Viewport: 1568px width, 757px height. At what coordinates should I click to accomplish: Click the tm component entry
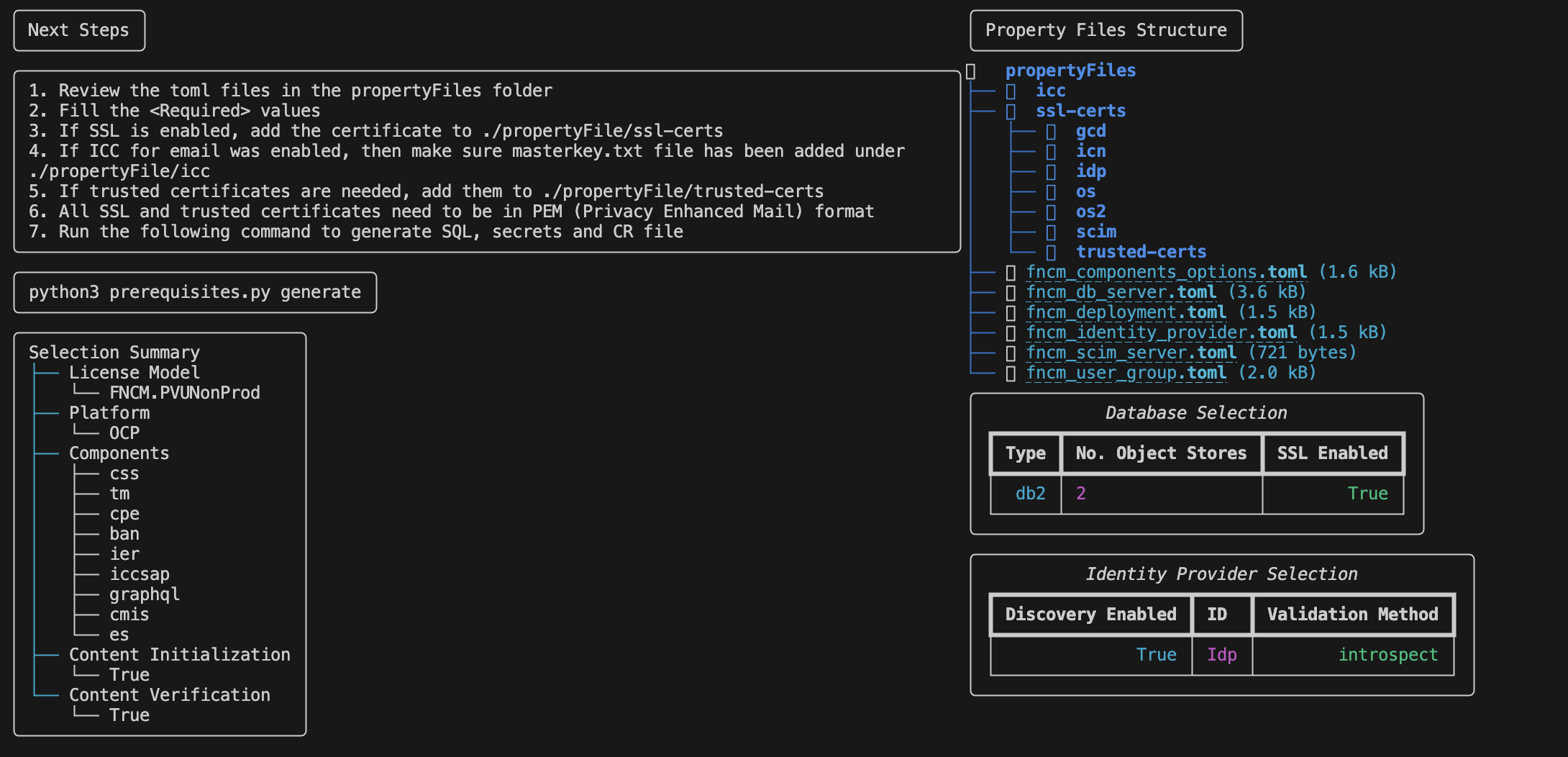119,494
